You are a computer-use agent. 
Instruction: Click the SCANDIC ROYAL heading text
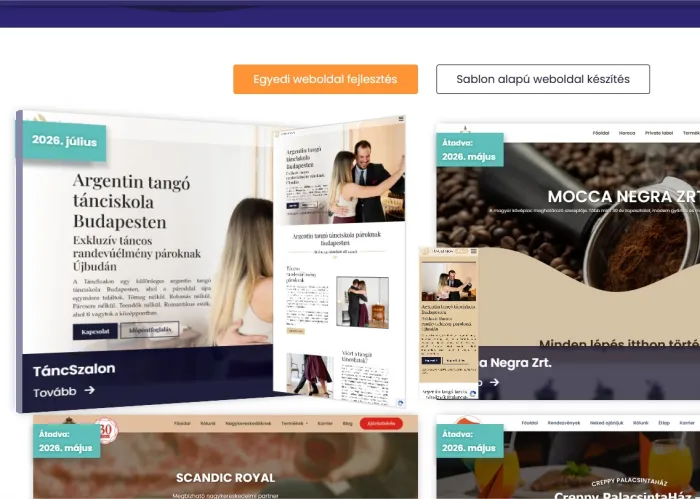[225, 478]
